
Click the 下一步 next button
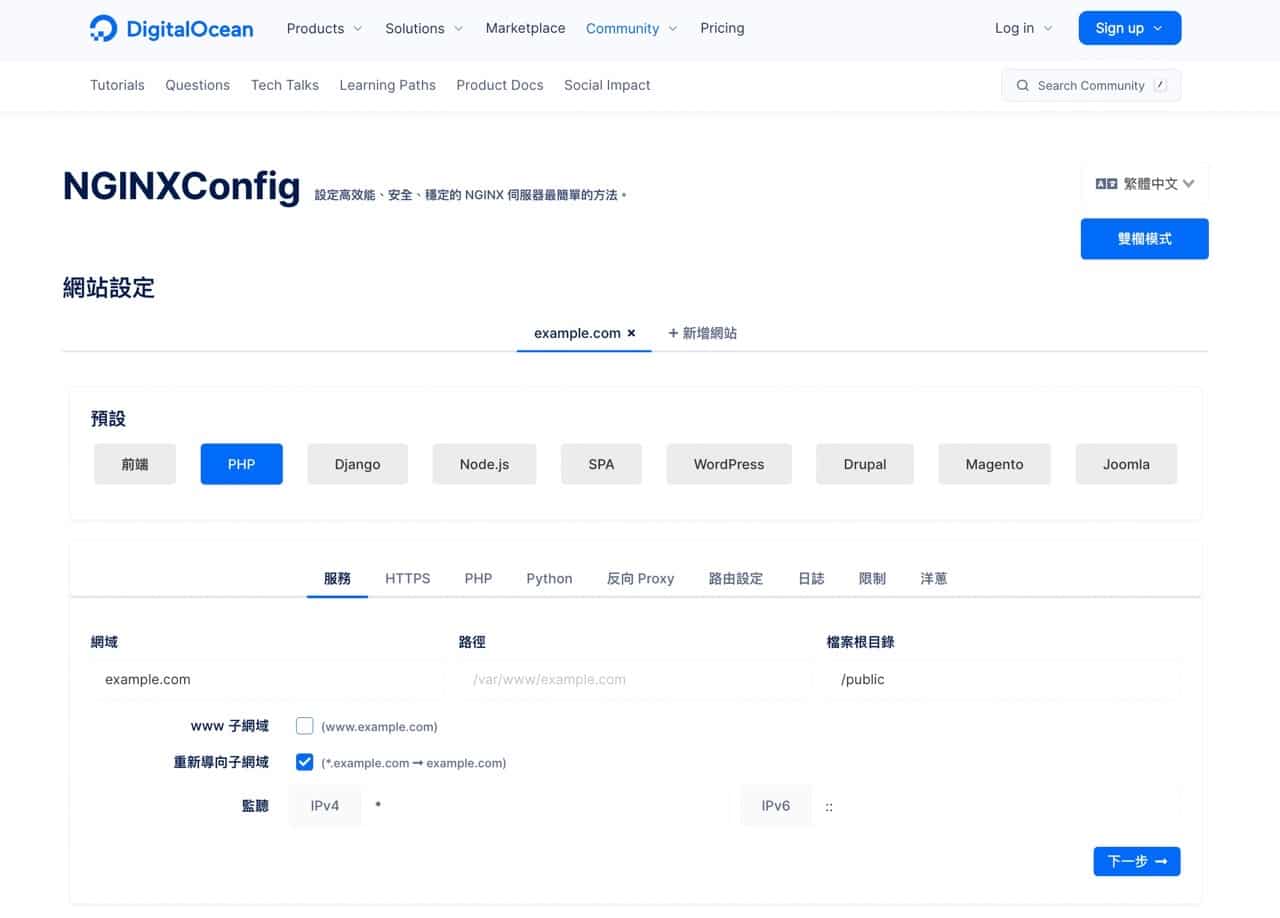pos(1137,861)
